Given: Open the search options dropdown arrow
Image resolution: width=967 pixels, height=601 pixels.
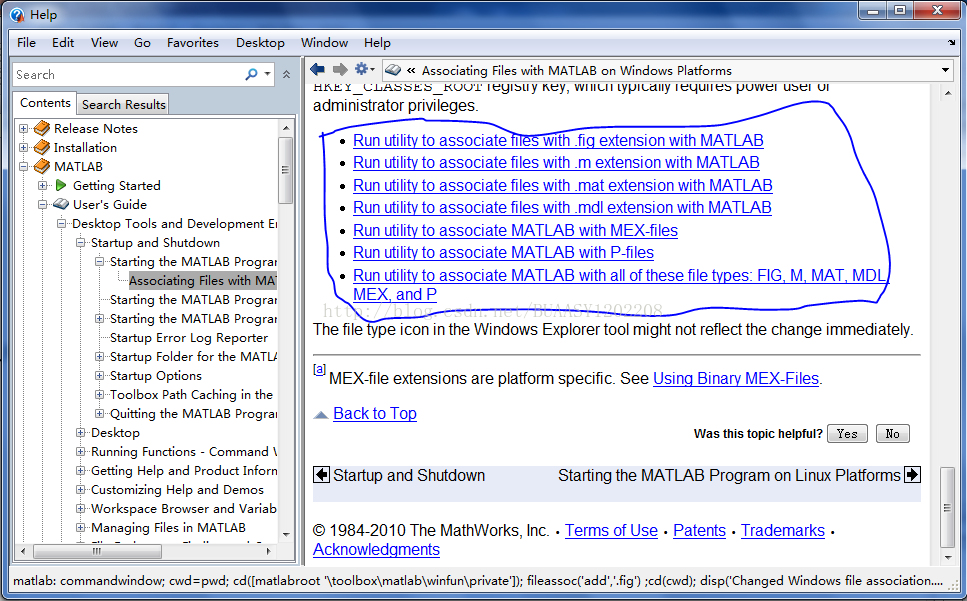Looking at the screenshot, I should (268, 74).
